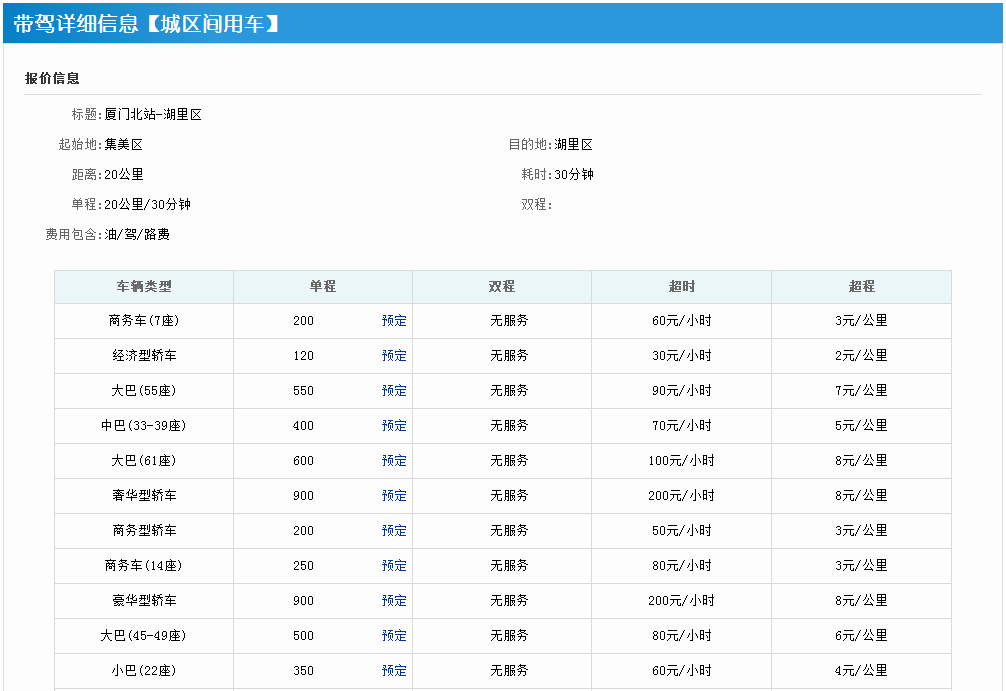Click 预定 in the 大巴(61座) row
The image size is (1006, 691).
pos(394,461)
